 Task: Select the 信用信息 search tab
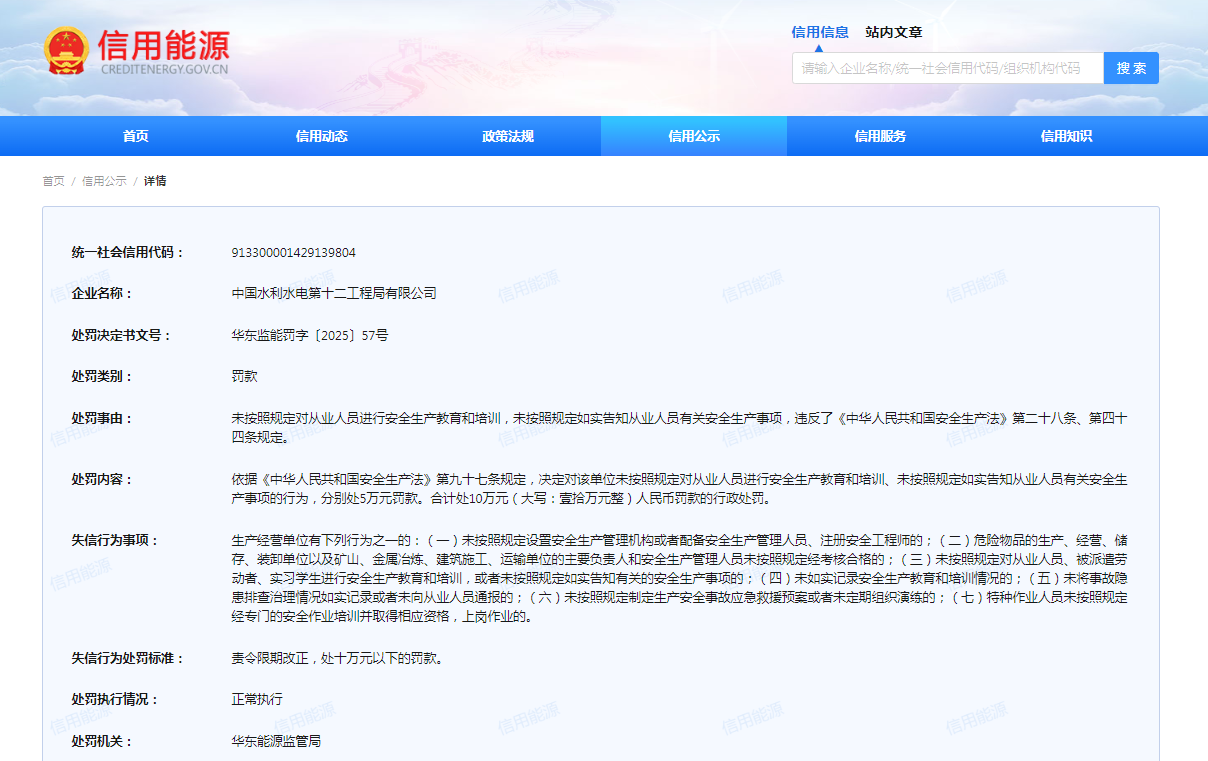coord(820,32)
